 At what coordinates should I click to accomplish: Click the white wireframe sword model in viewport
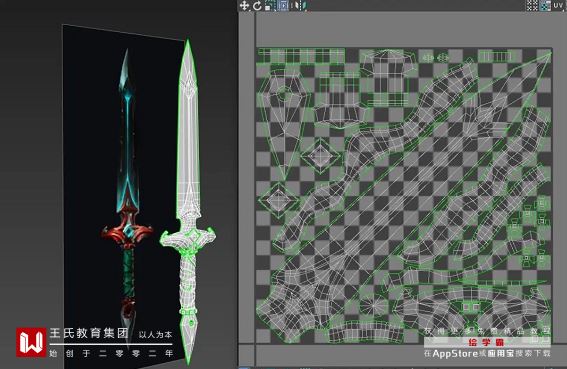pyautogui.click(x=188, y=203)
